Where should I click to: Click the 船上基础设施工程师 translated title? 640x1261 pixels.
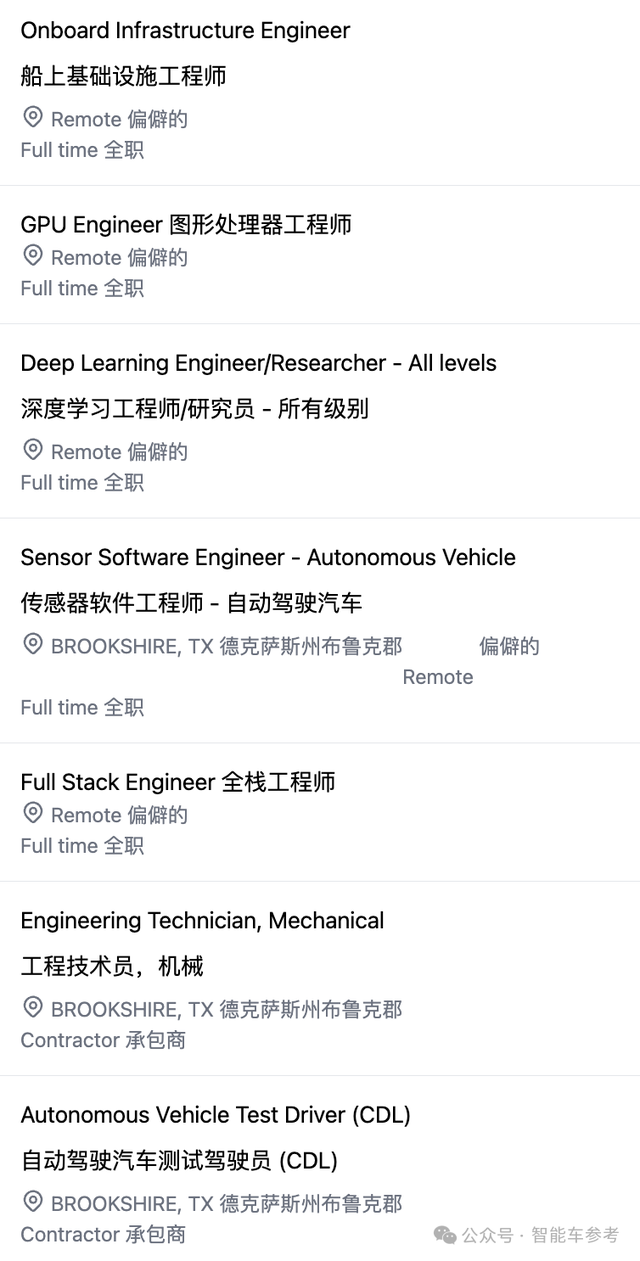click(x=123, y=76)
